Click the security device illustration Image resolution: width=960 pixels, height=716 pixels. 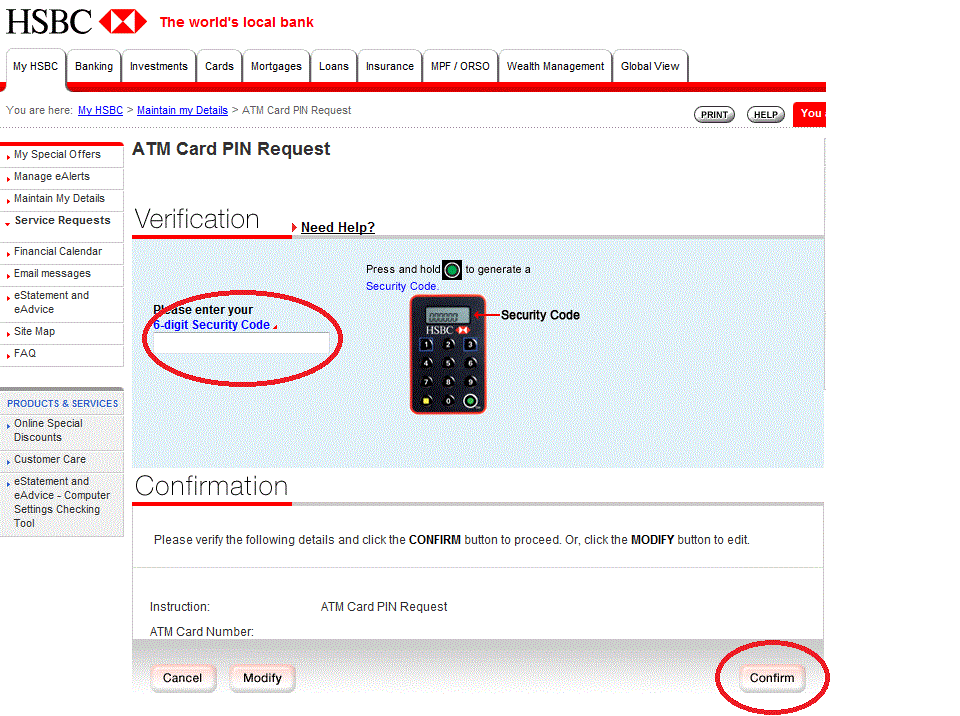pos(448,355)
